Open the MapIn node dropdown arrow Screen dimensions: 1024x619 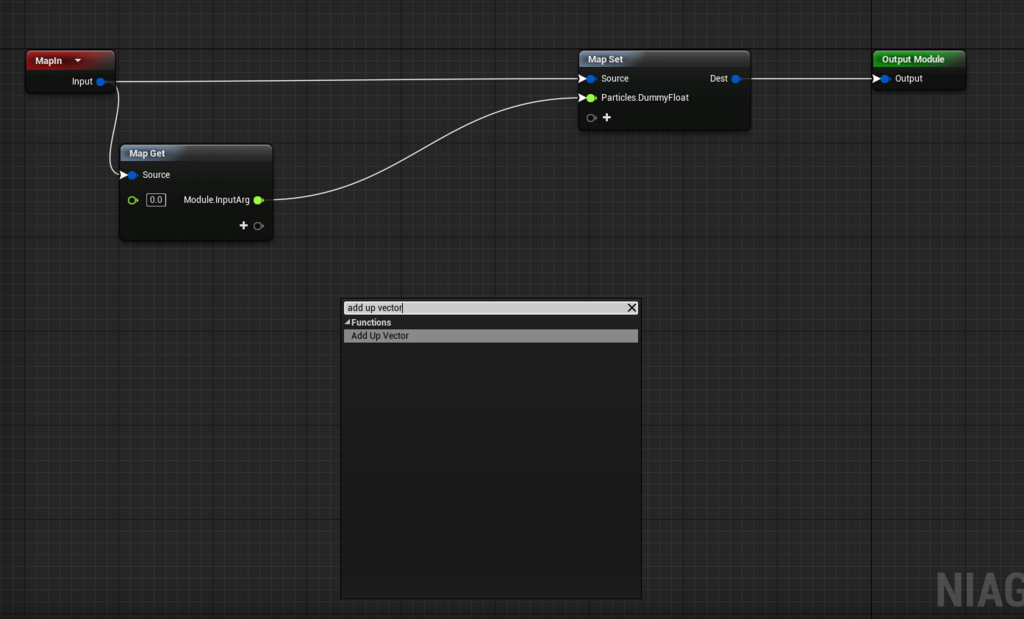(x=78, y=61)
